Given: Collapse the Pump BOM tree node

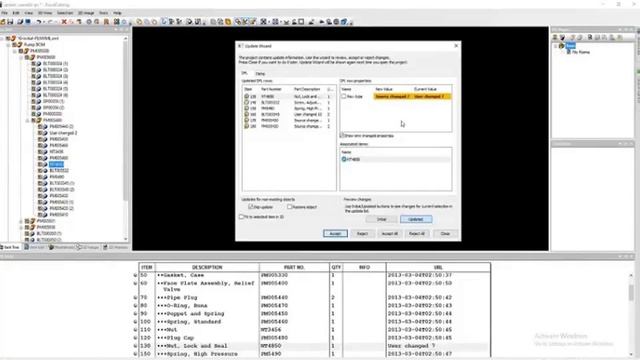Looking at the screenshot, I should pyautogui.click(x=8, y=44).
